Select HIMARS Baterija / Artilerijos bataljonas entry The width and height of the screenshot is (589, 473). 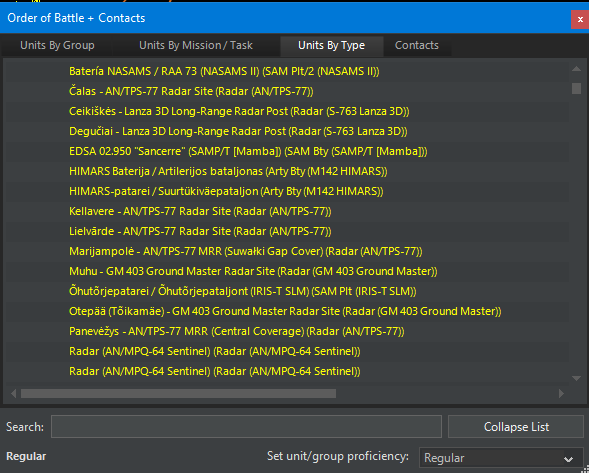point(228,171)
